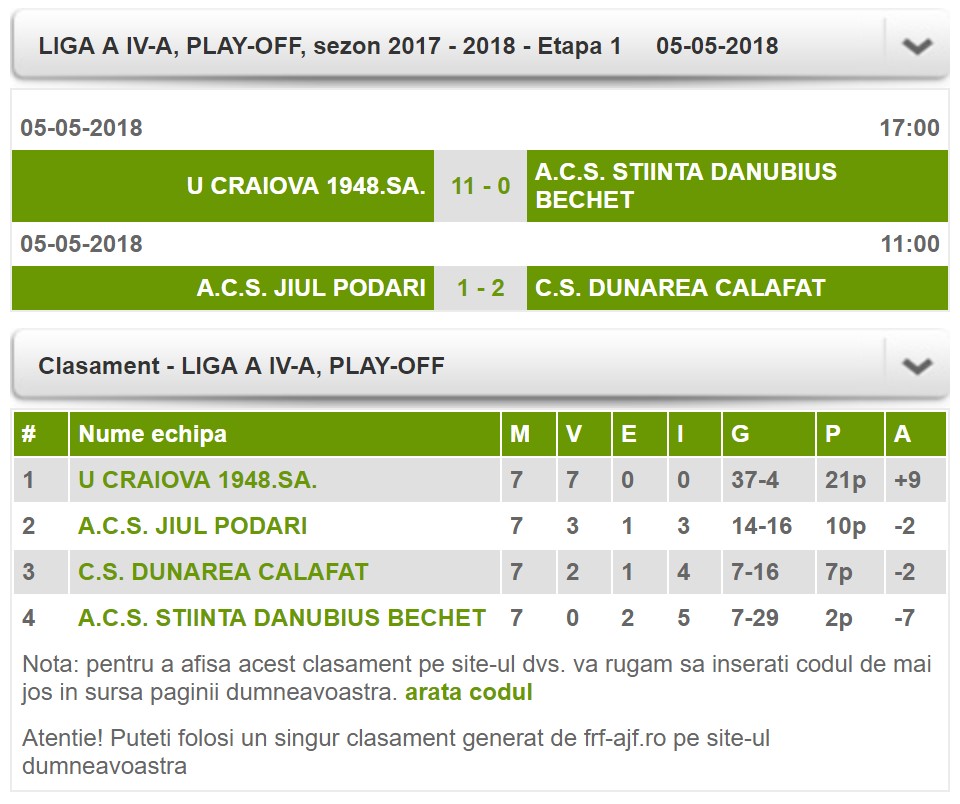Click the 1 - 2 match score
960x804 pixels.
tap(480, 289)
